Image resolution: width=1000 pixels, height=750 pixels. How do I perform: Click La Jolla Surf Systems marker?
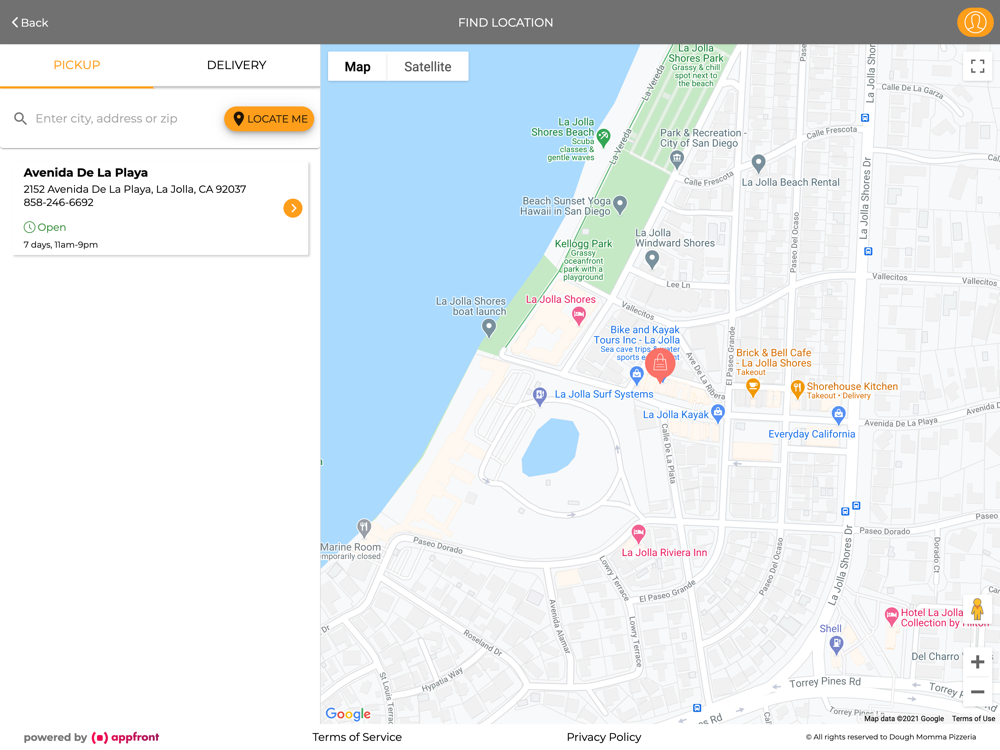click(540, 396)
